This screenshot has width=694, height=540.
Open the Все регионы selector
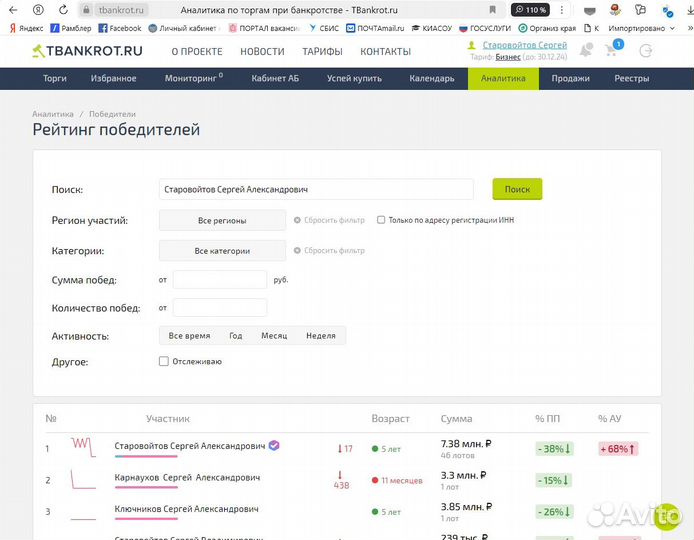click(222, 220)
